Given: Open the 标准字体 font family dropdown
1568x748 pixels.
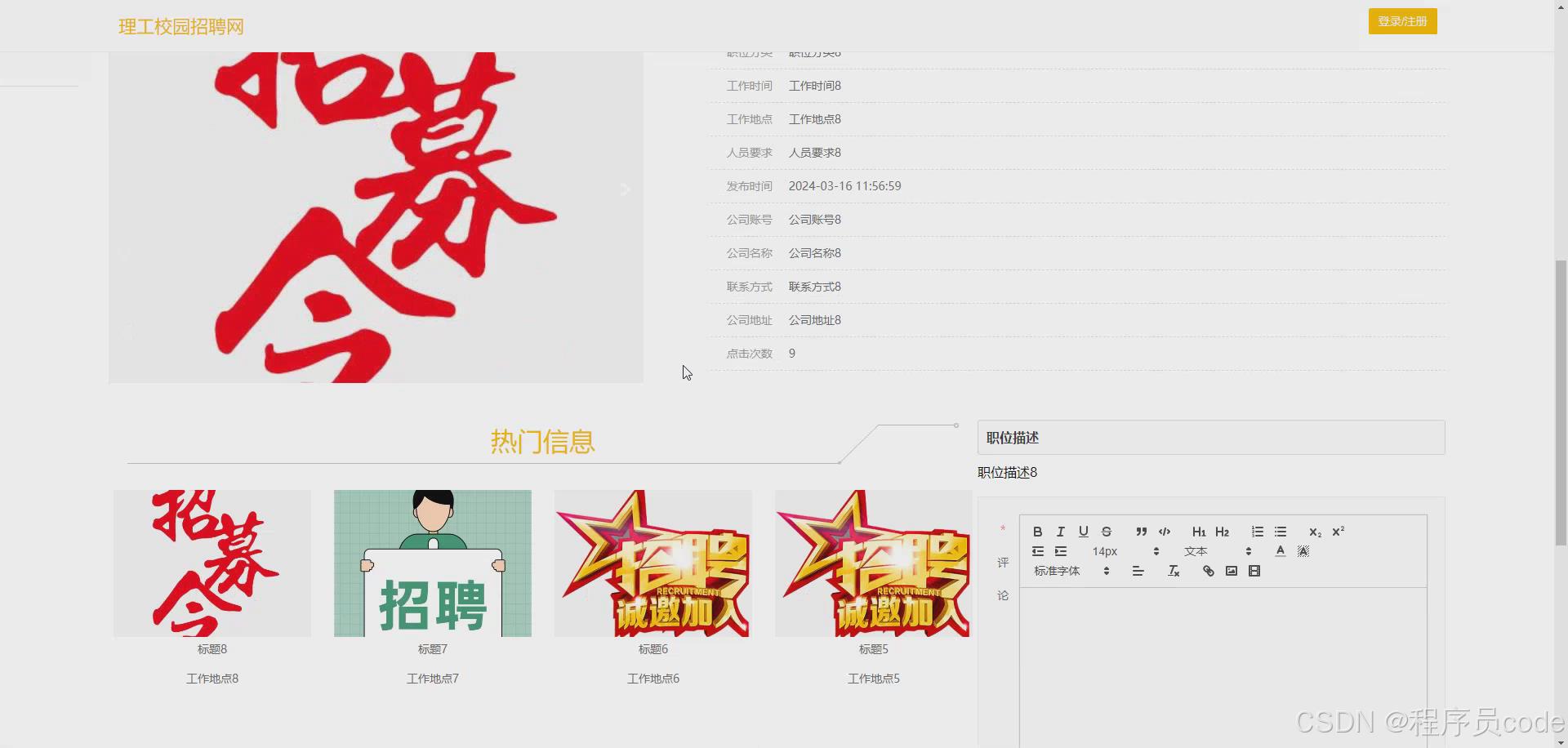Looking at the screenshot, I should click(1066, 571).
